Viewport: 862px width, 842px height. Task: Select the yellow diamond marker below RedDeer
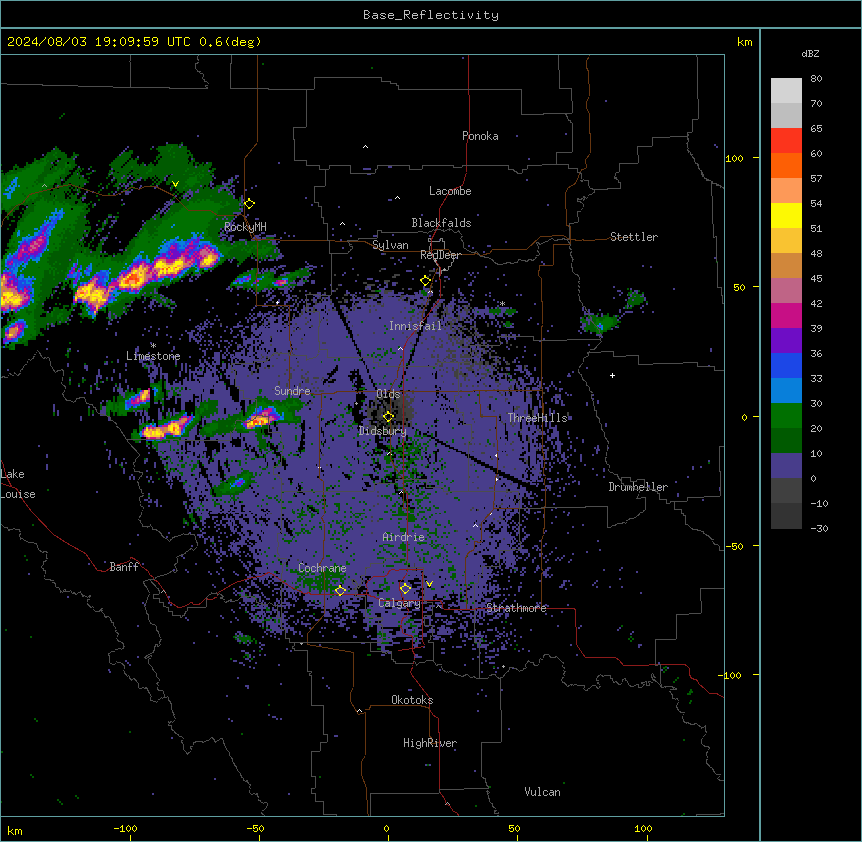(426, 281)
